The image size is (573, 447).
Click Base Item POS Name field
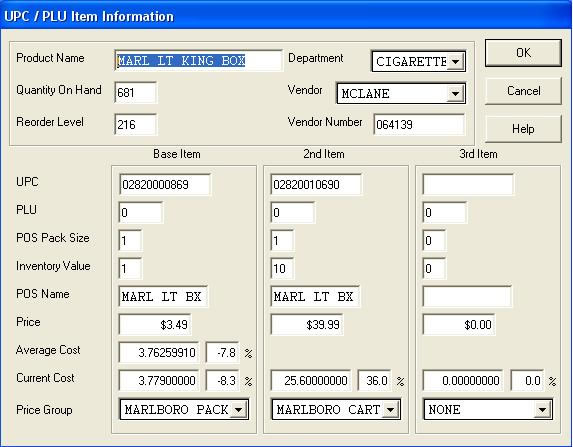(163, 296)
